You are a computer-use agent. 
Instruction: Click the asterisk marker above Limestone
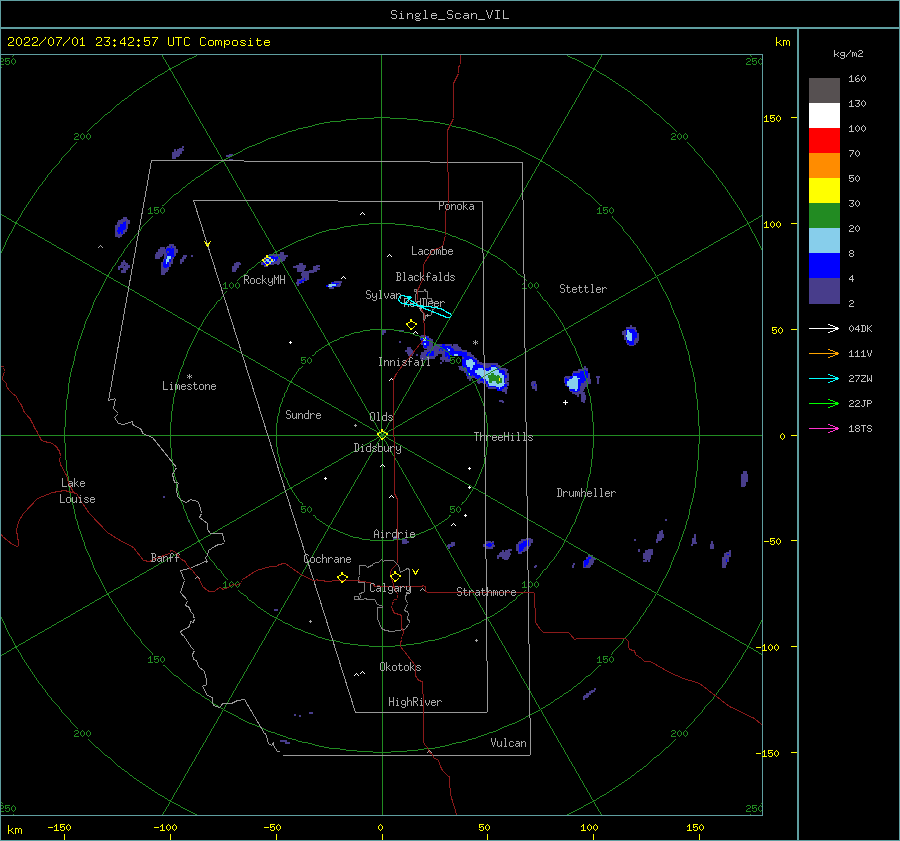pos(189,377)
